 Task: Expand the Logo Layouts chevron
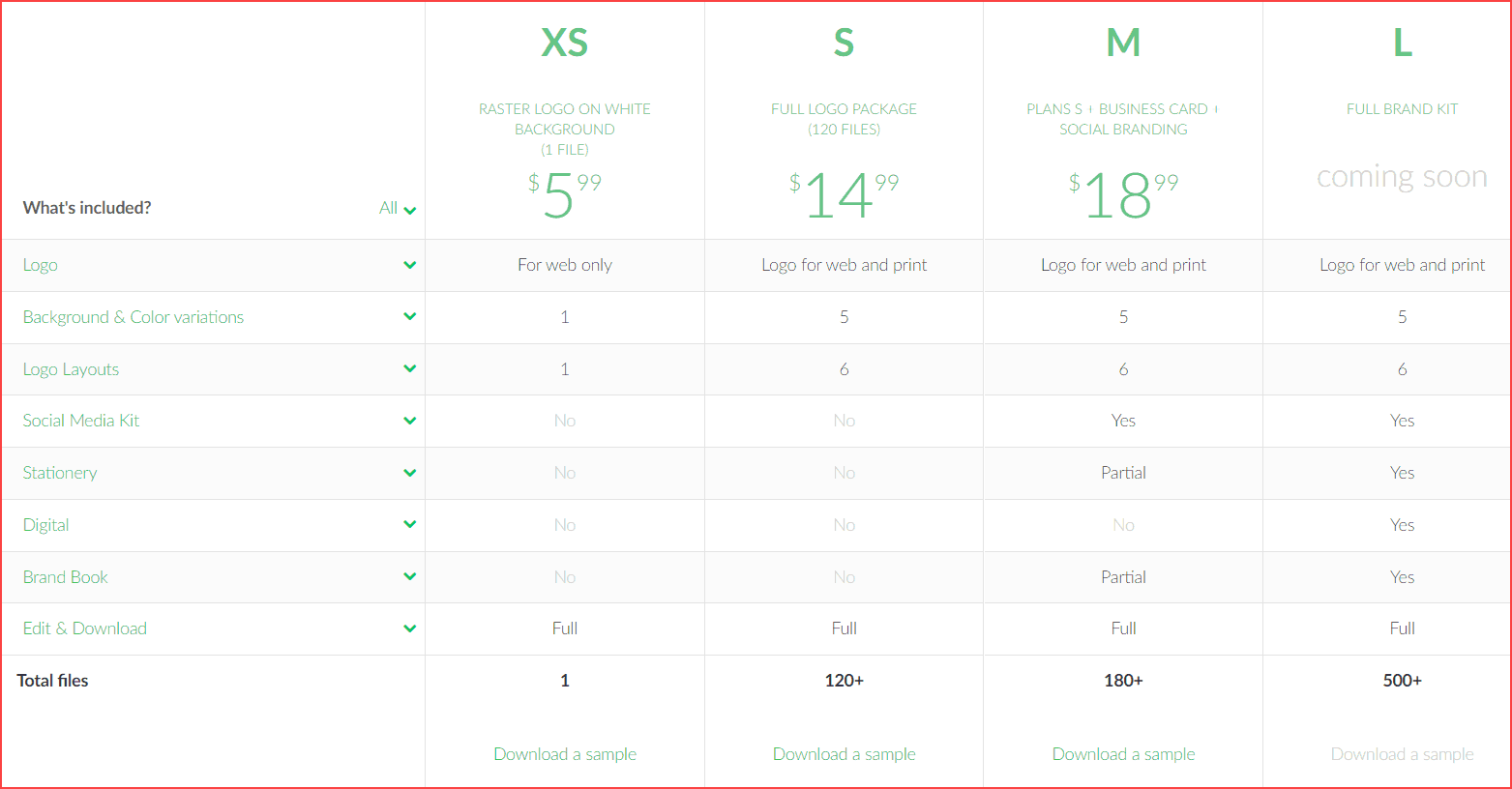point(410,368)
